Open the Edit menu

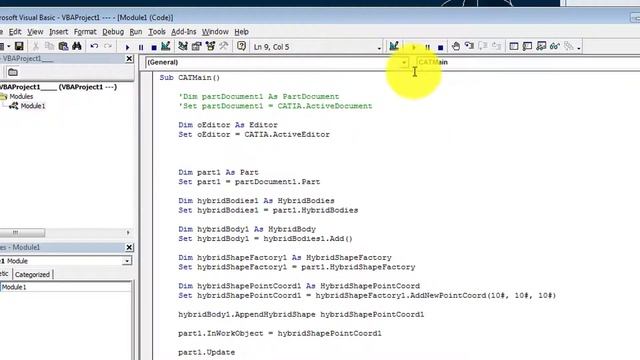(15, 32)
